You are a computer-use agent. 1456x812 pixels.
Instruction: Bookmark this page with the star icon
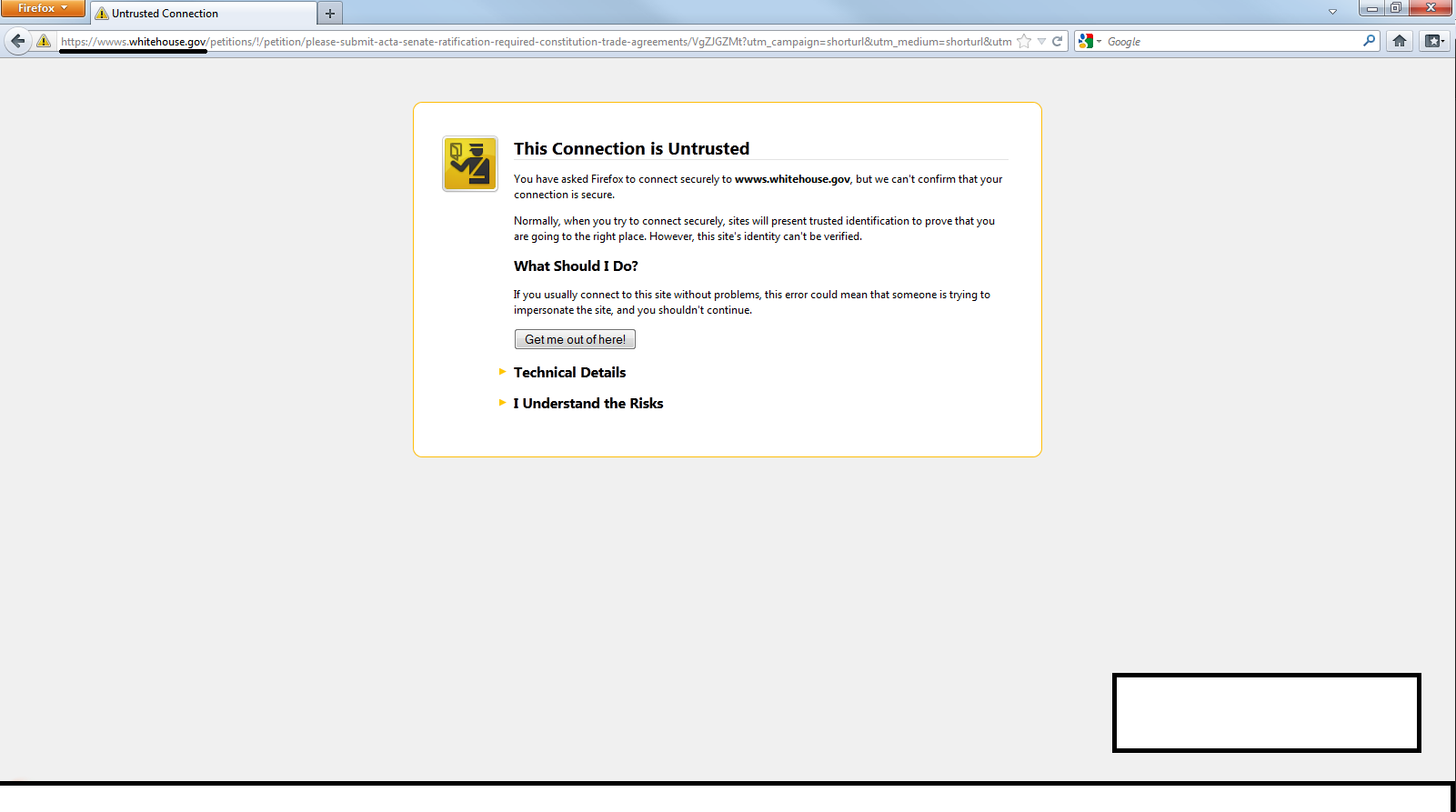tap(1024, 41)
